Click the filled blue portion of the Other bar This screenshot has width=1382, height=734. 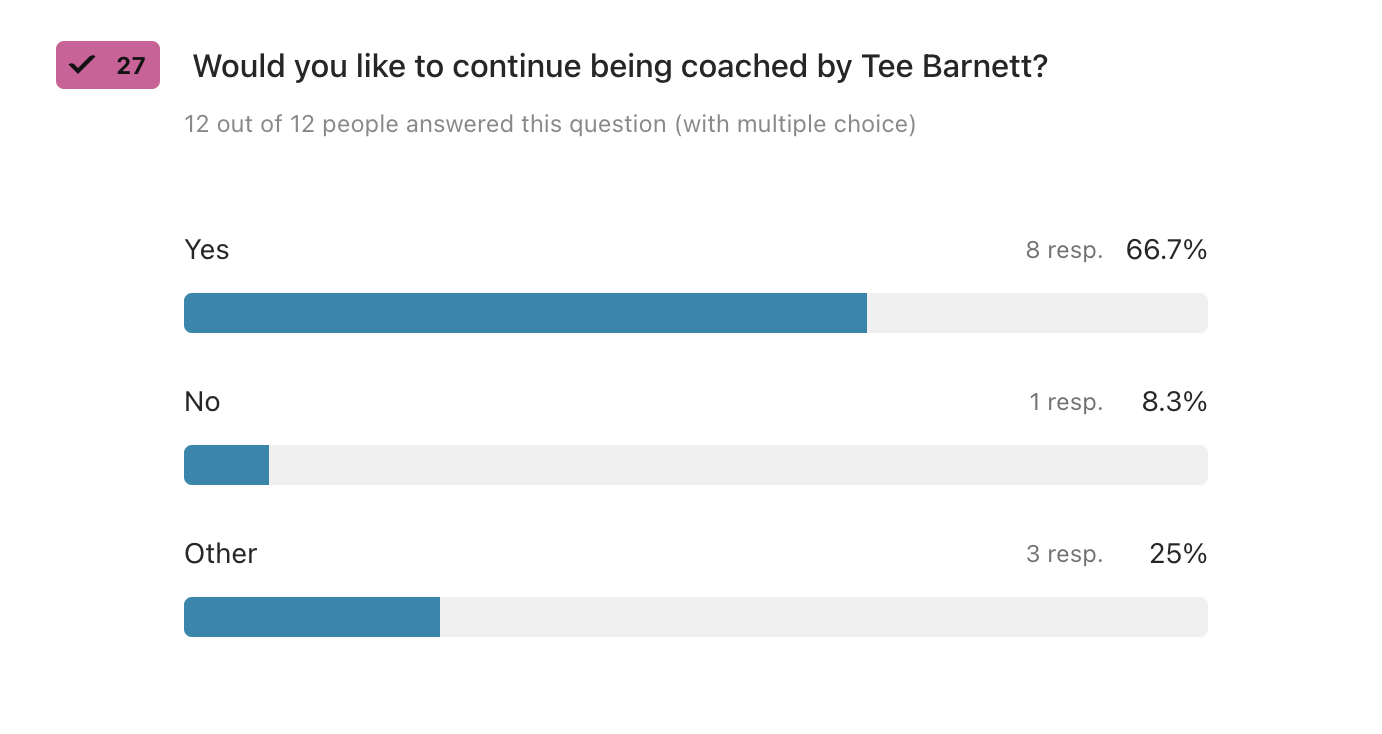[312, 617]
